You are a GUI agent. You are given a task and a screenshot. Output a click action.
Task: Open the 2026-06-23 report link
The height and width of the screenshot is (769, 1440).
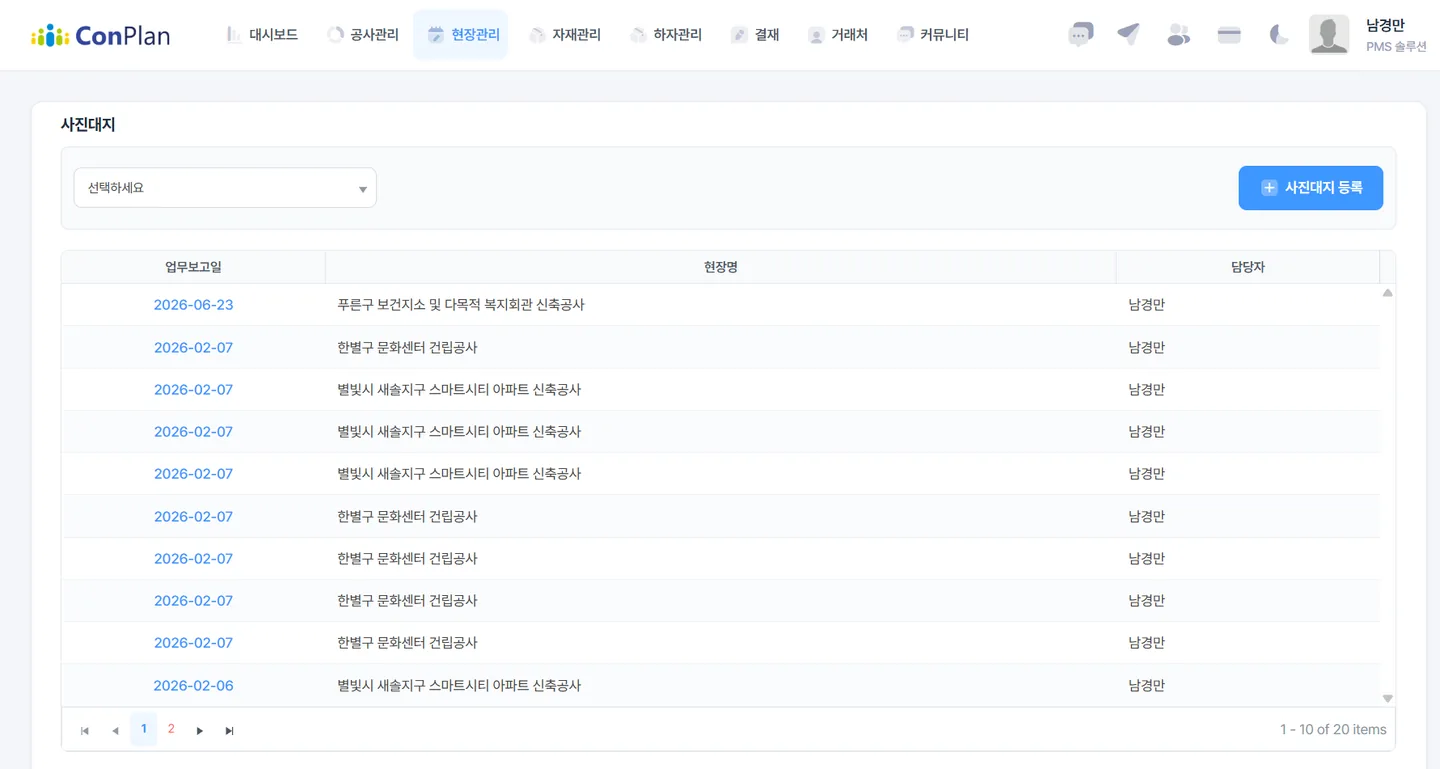(x=193, y=305)
